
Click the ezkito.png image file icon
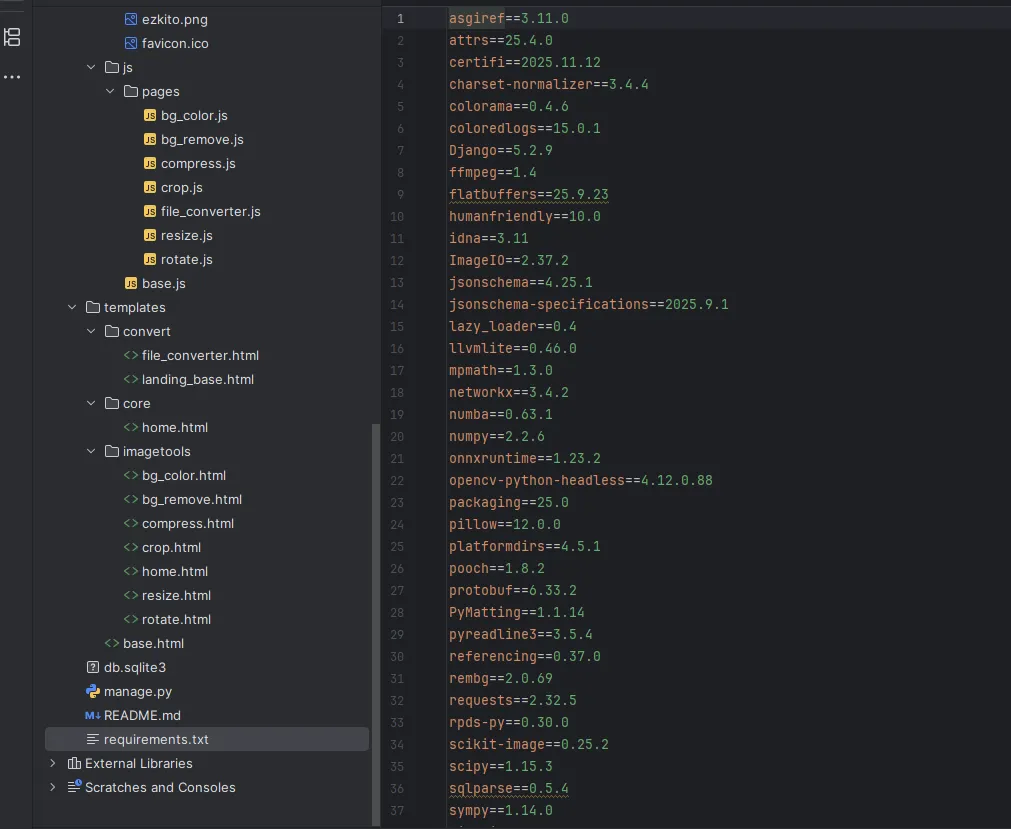(x=131, y=19)
